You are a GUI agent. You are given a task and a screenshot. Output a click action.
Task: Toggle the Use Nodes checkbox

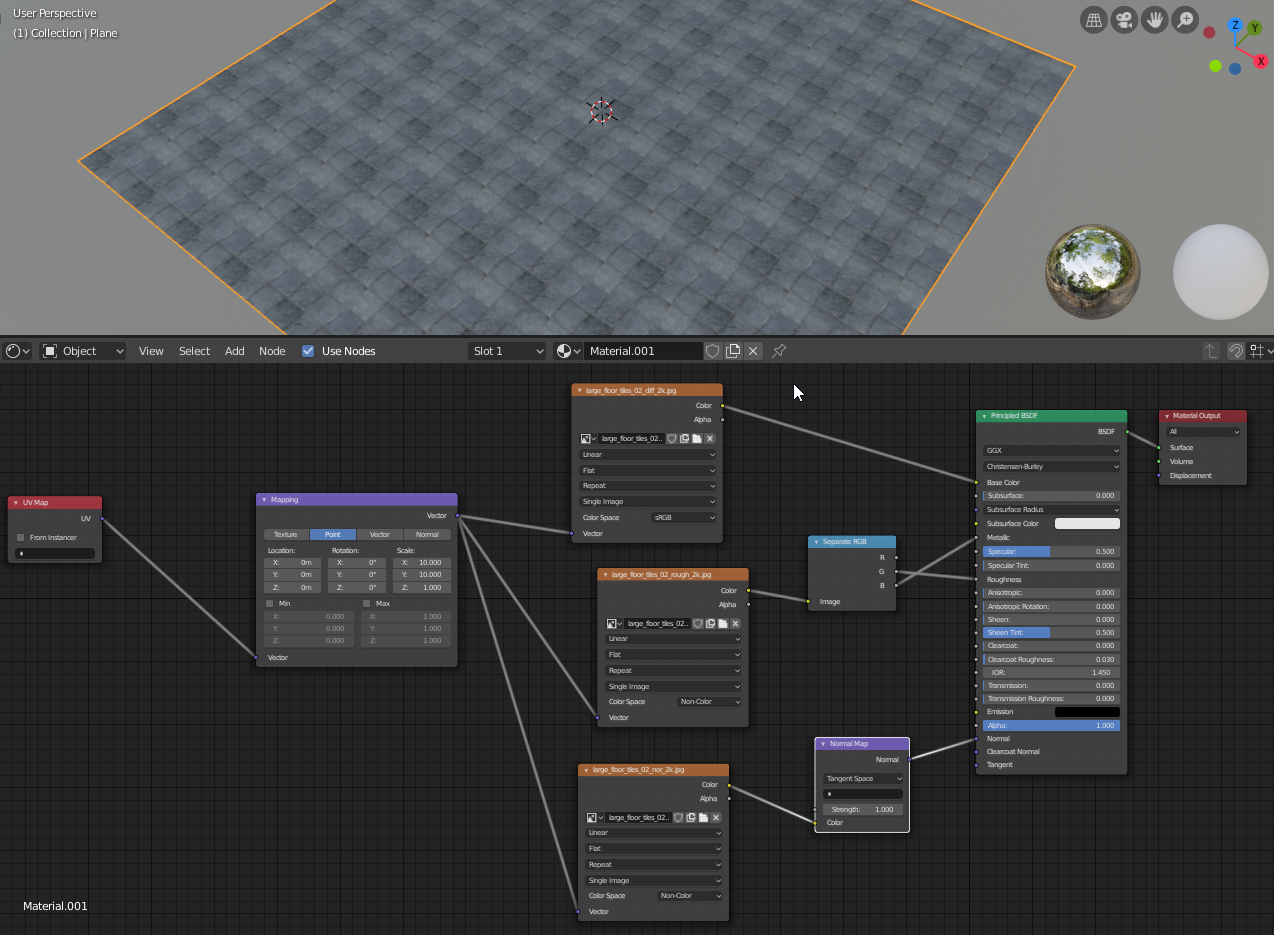[x=308, y=351]
